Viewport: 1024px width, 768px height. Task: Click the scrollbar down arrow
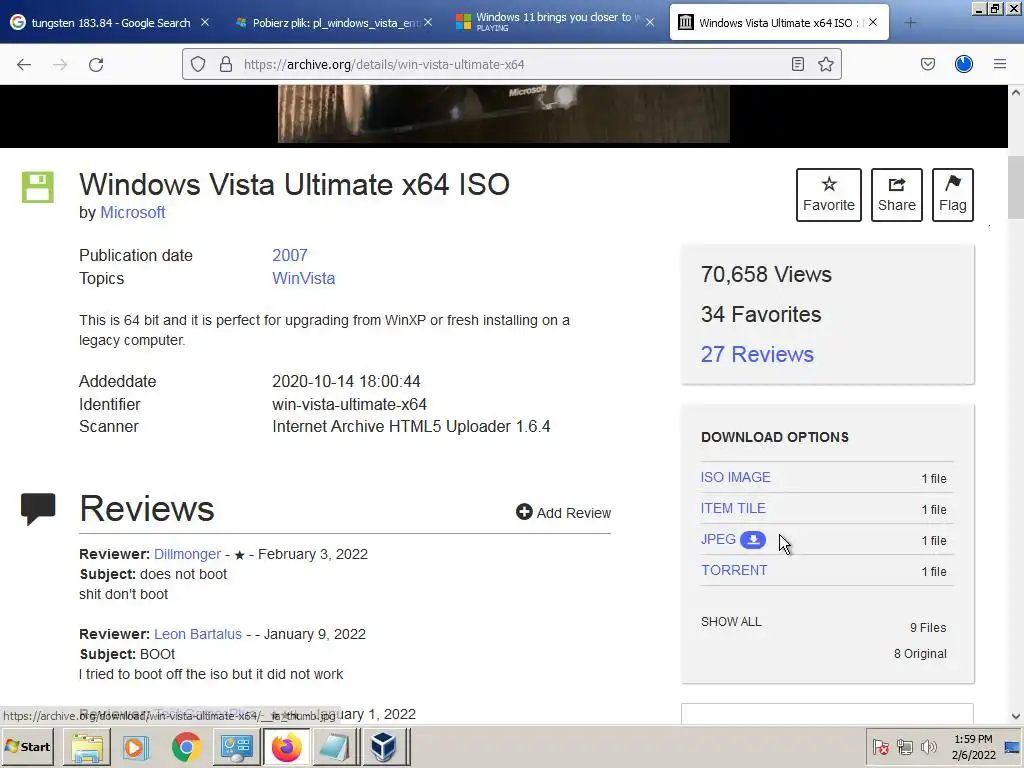click(1016, 716)
